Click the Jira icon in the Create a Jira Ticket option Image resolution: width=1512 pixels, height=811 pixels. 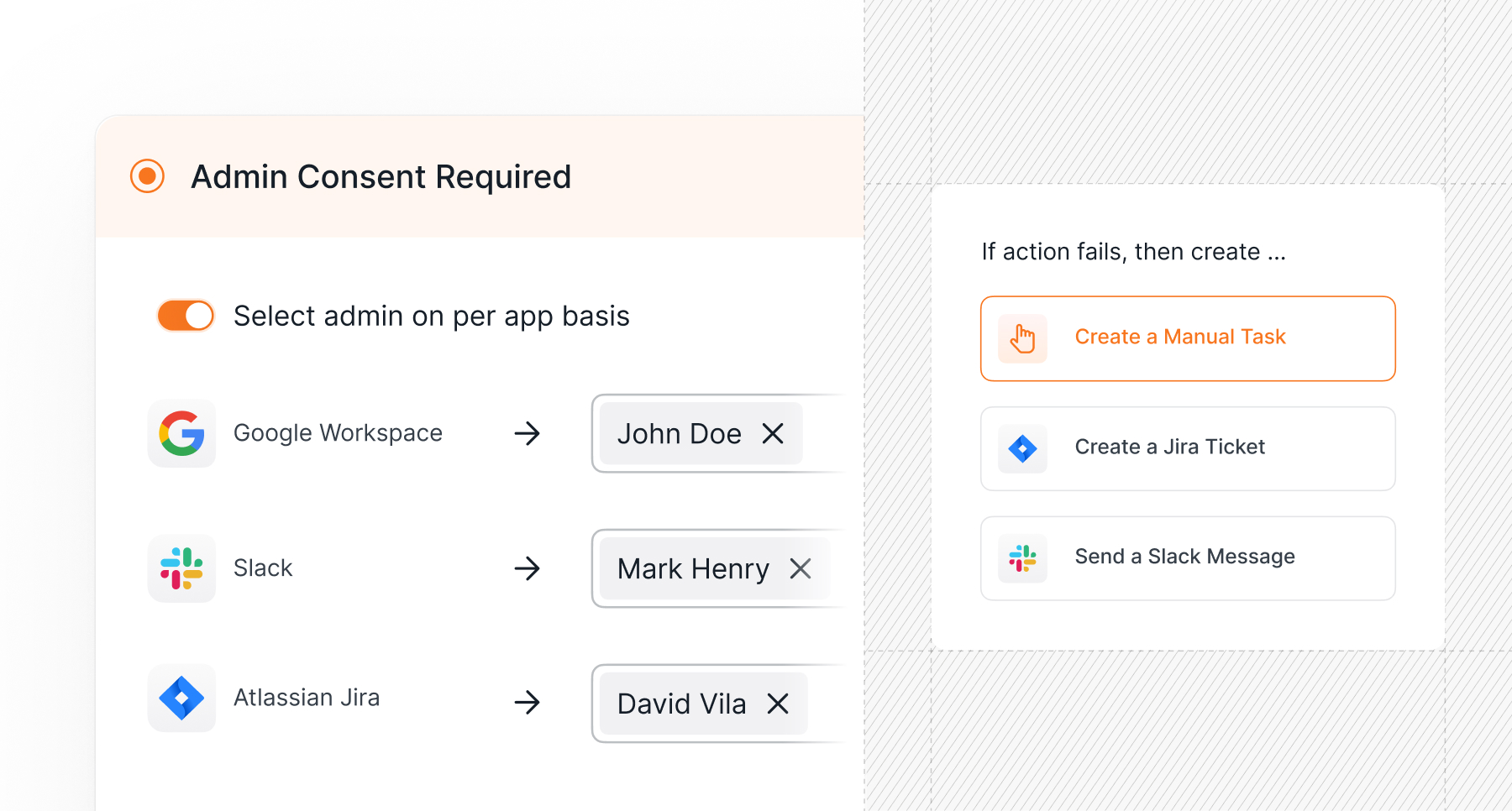1022,448
